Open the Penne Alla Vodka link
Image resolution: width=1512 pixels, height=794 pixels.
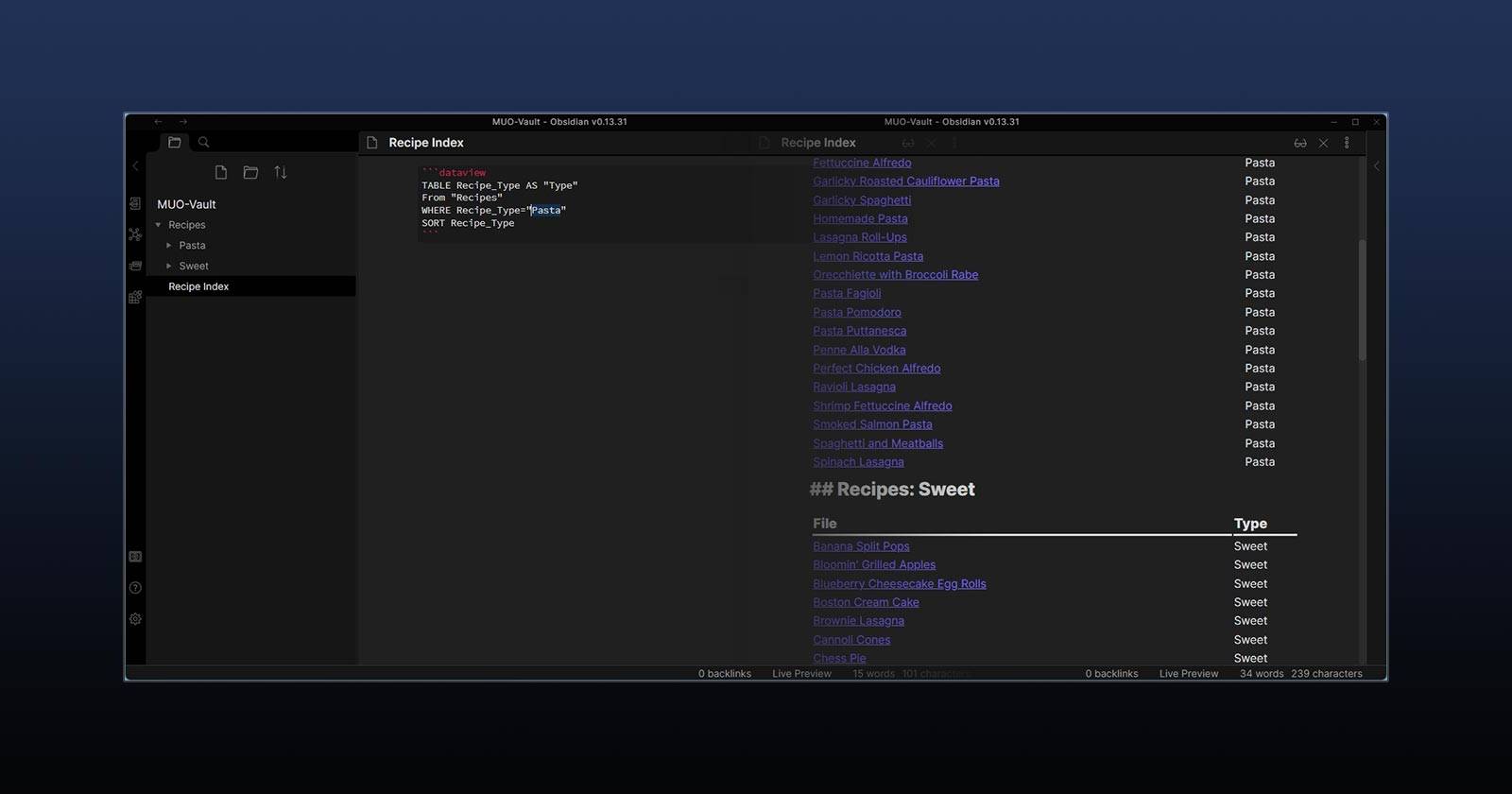[859, 350]
